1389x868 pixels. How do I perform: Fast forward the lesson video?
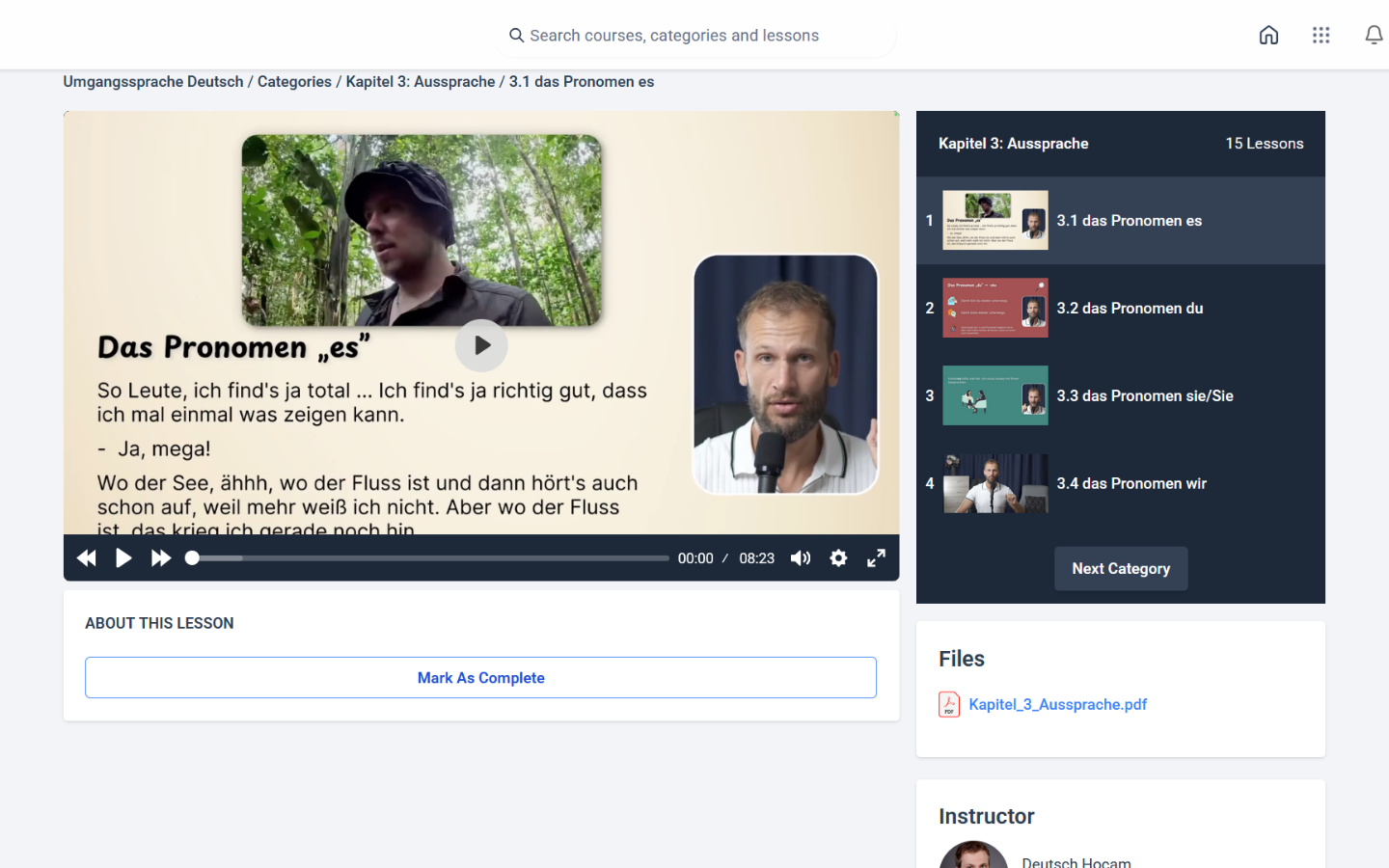(161, 558)
